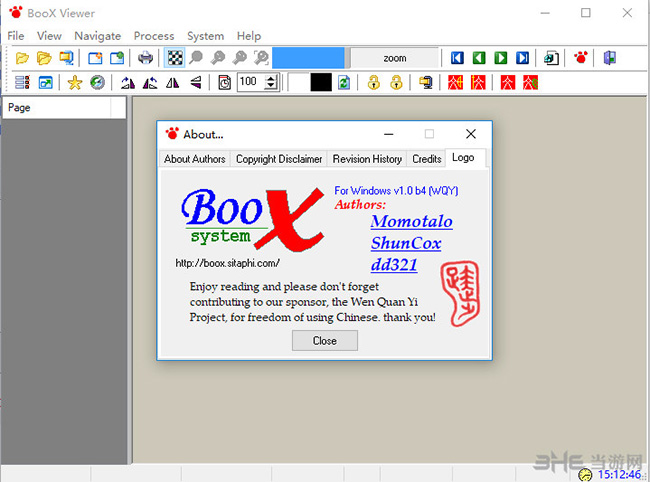Decrease the 100 spinner value
650x482 pixels.
click(271, 86)
